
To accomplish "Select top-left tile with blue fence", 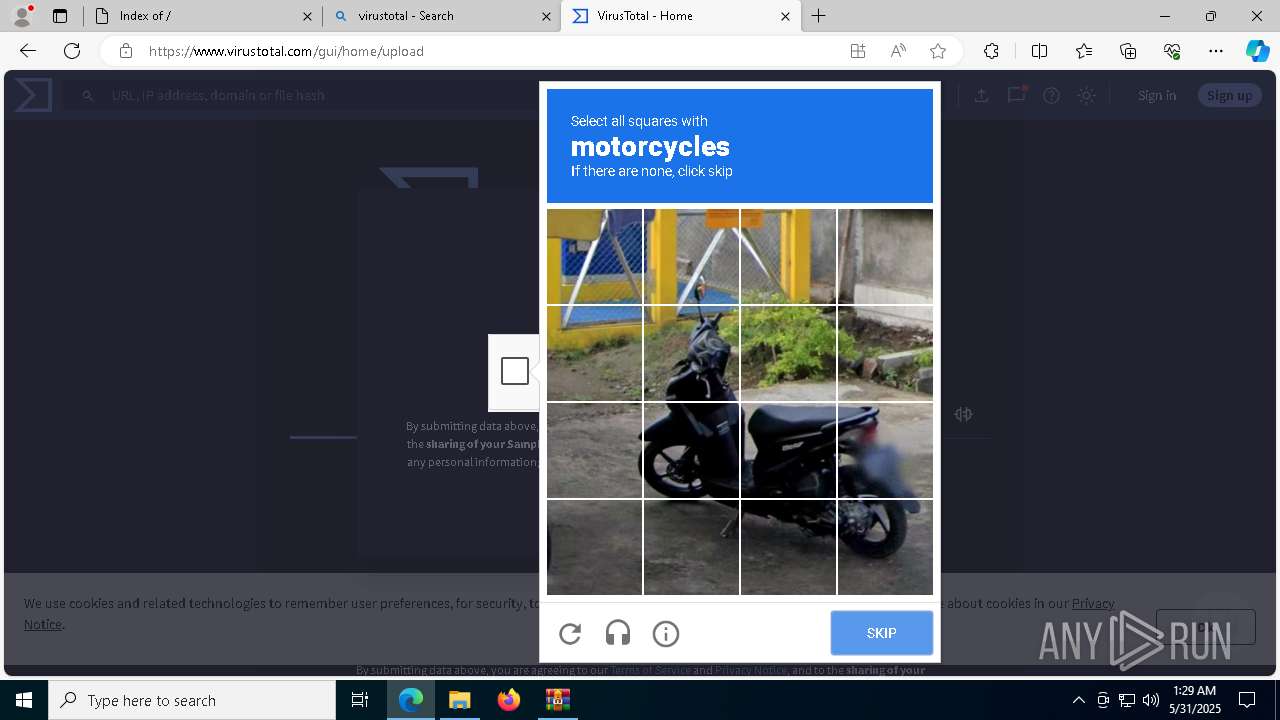I will 594,256.
